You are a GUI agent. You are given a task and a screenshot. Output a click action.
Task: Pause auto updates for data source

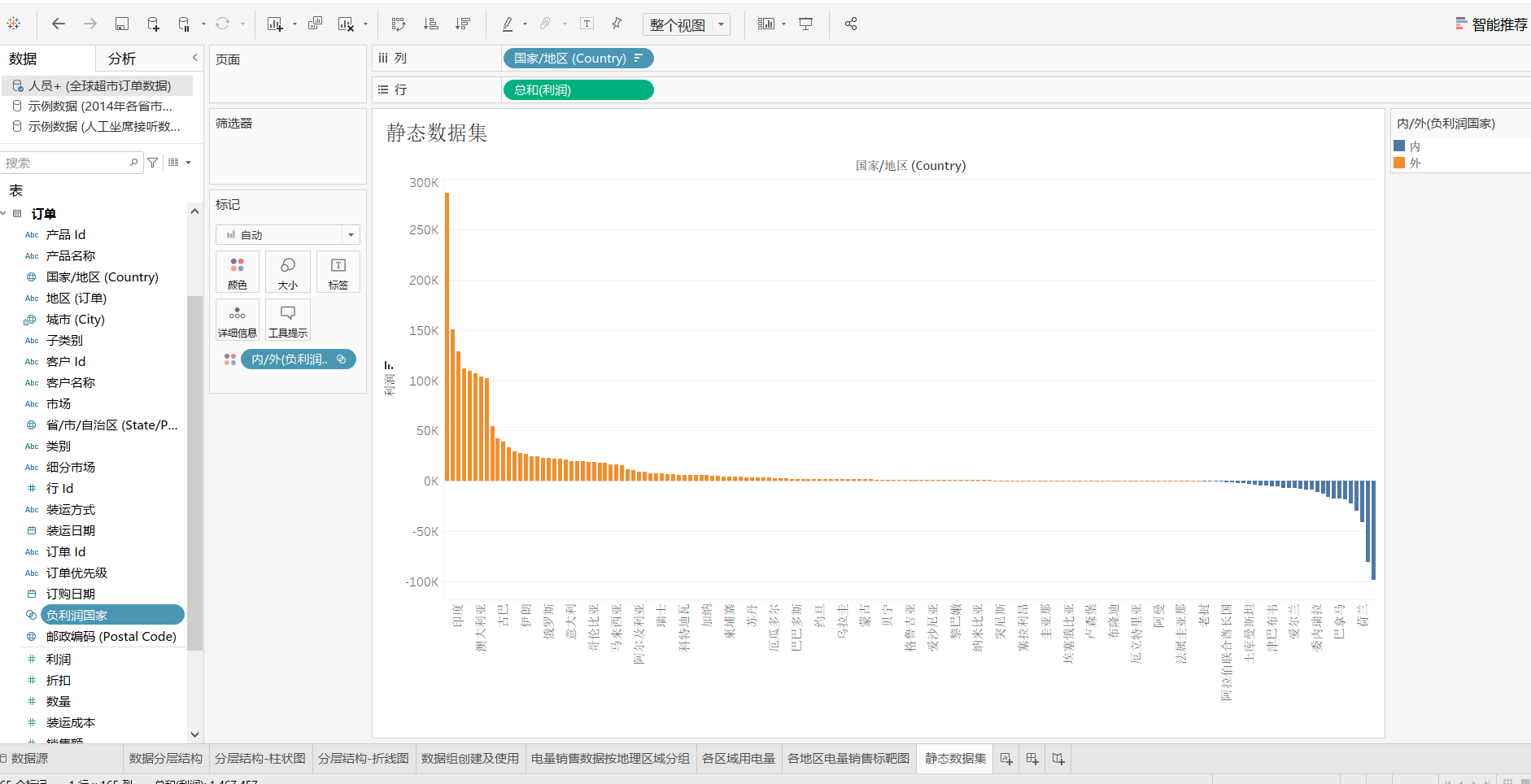pos(184,24)
